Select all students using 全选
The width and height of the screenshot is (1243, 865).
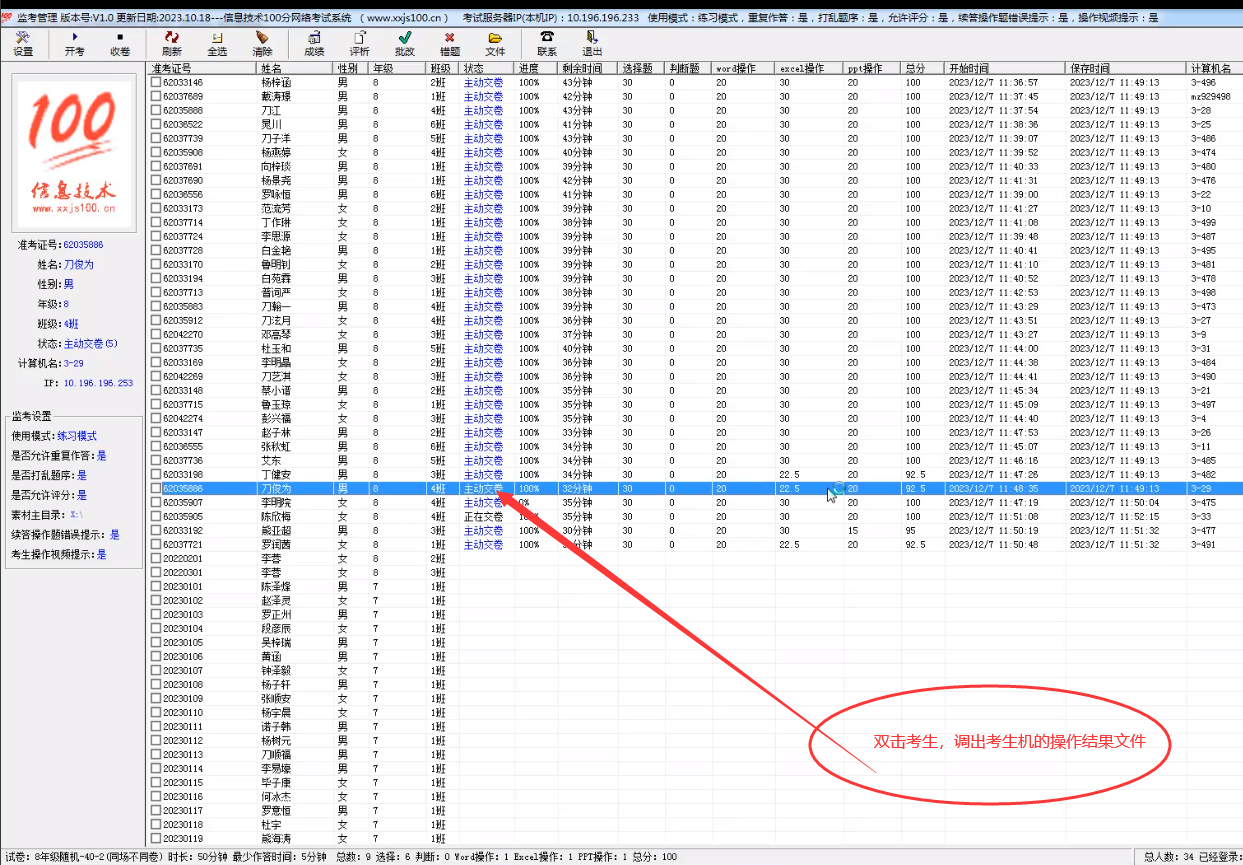click(217, 43)
